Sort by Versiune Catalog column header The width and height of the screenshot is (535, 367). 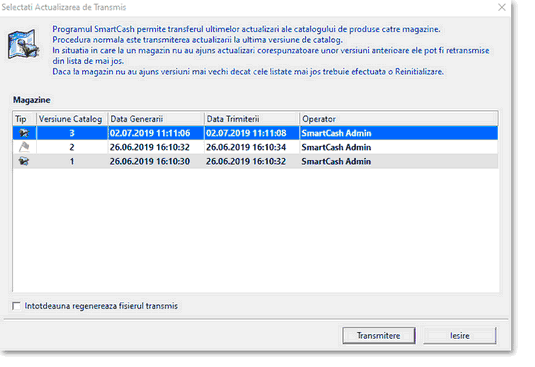click(72, 119)
